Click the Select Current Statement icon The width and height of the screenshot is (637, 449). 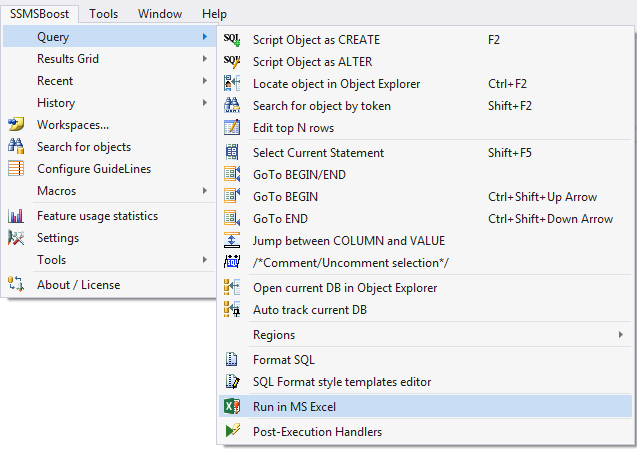tap(232, 153)
